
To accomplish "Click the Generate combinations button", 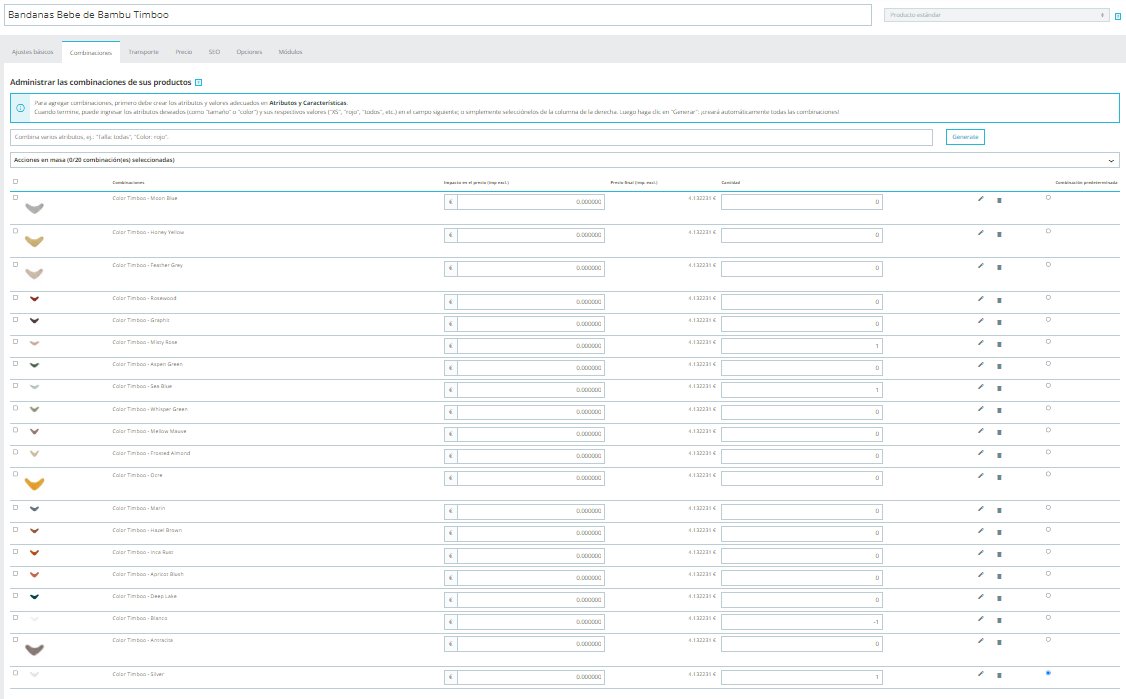I will click(x=965, y=137).
